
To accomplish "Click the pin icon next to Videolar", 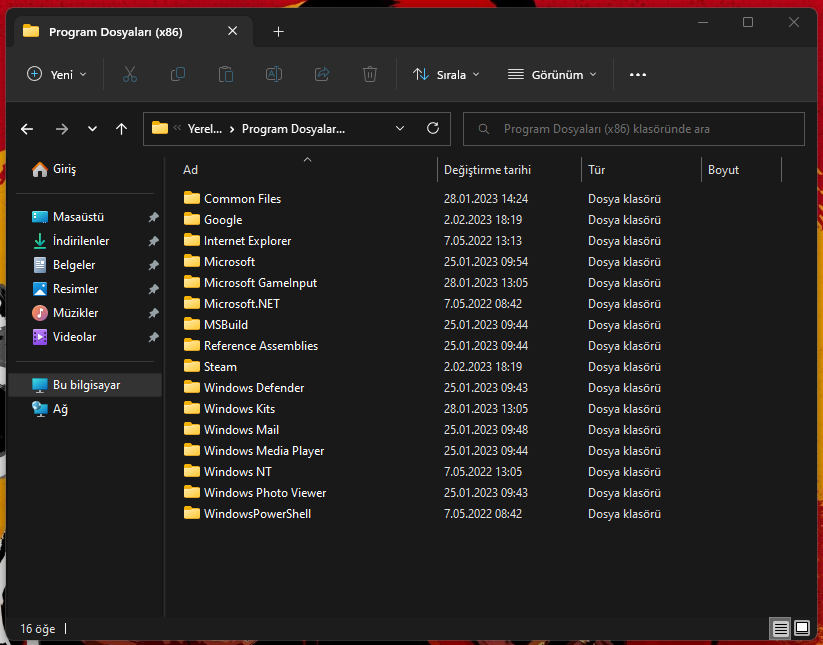I will click(153, 337).
